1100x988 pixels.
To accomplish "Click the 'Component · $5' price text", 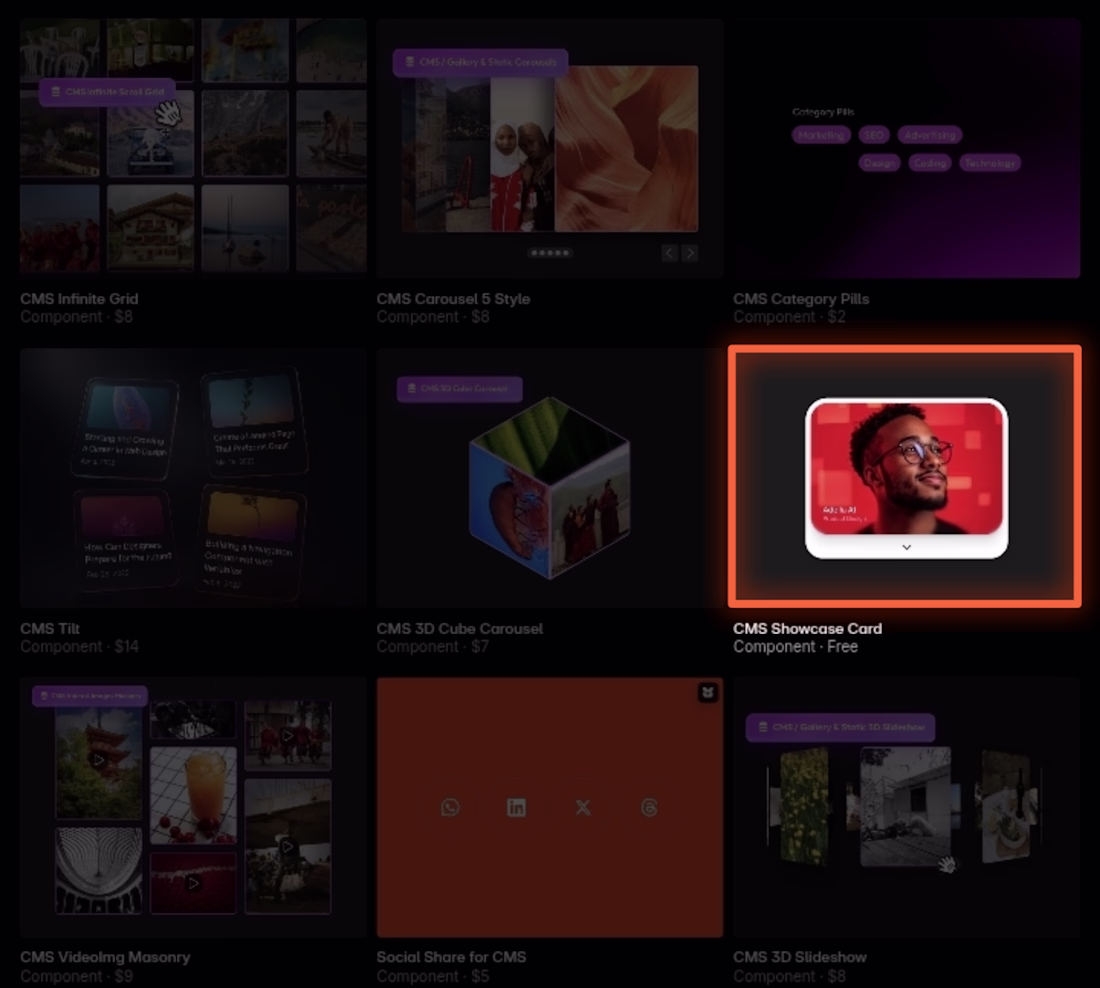I will pos(432,976).
